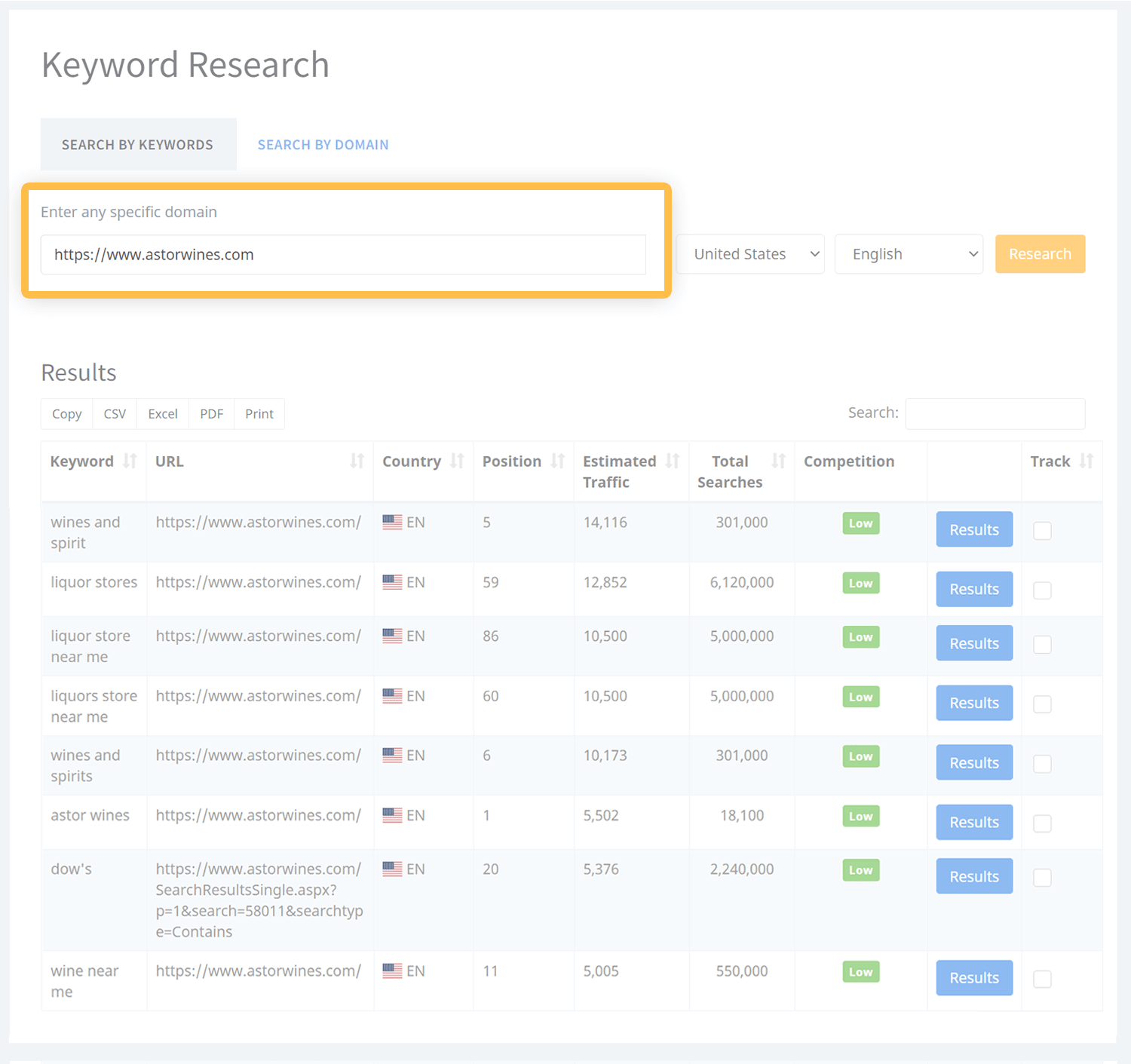
Task: Select the Search by Keywords tab
Action: point(138,145)
